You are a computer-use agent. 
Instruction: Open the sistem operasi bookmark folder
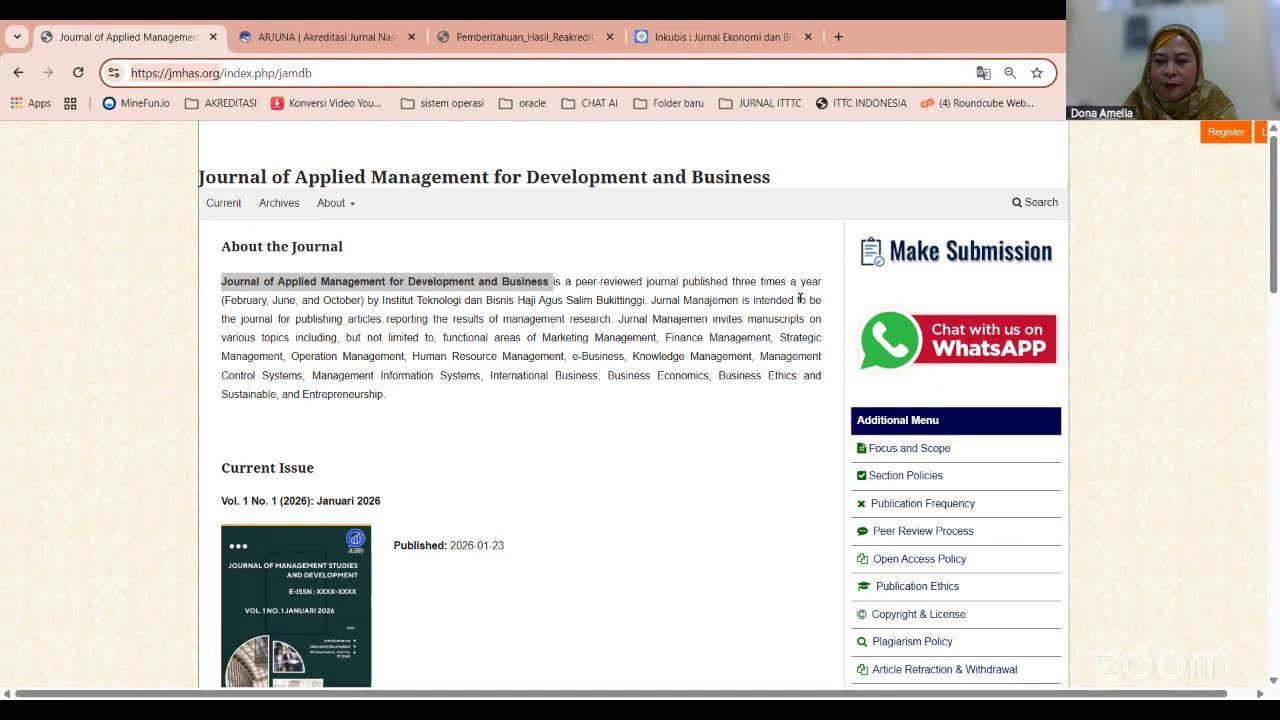coord(442,103)
